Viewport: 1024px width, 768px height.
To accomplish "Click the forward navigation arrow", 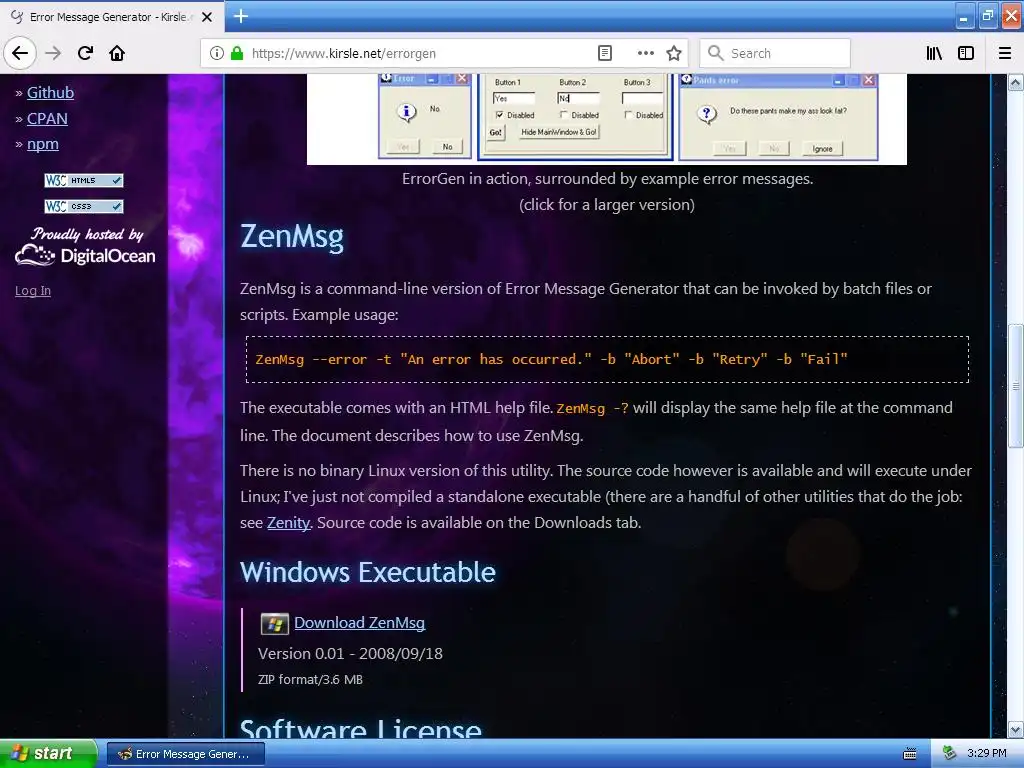I will 54,53.
